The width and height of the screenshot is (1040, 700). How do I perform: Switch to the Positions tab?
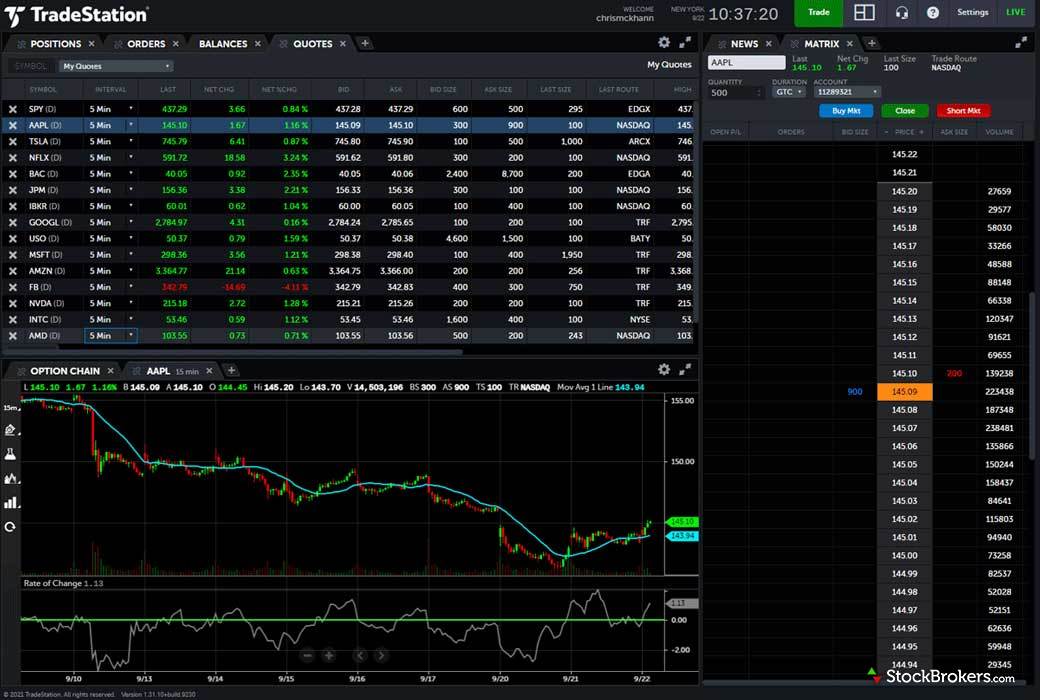click(x=55, y=44)
